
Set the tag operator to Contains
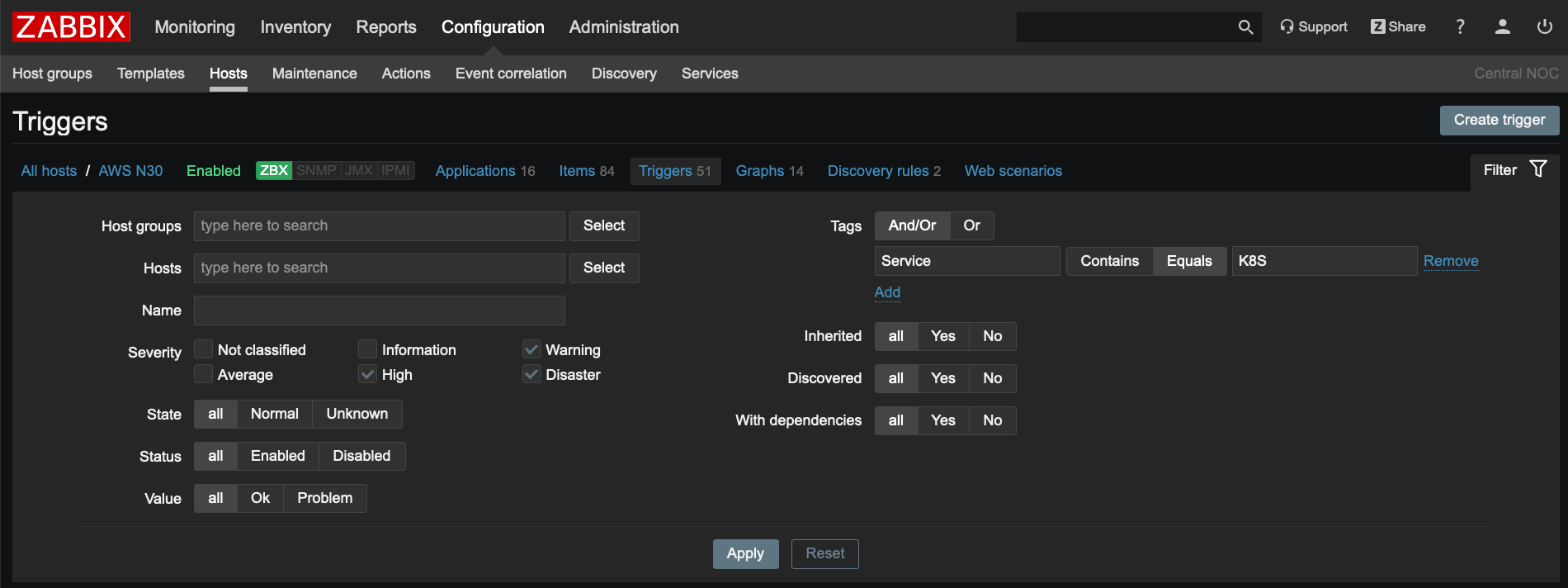tap(1109, 261)
